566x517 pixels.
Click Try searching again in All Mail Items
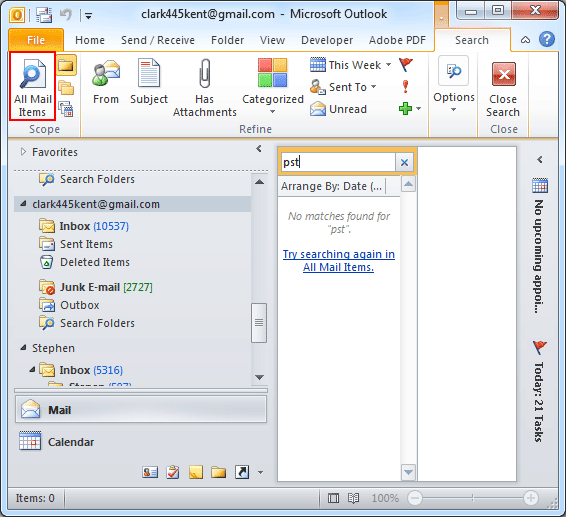click(339, 260)
